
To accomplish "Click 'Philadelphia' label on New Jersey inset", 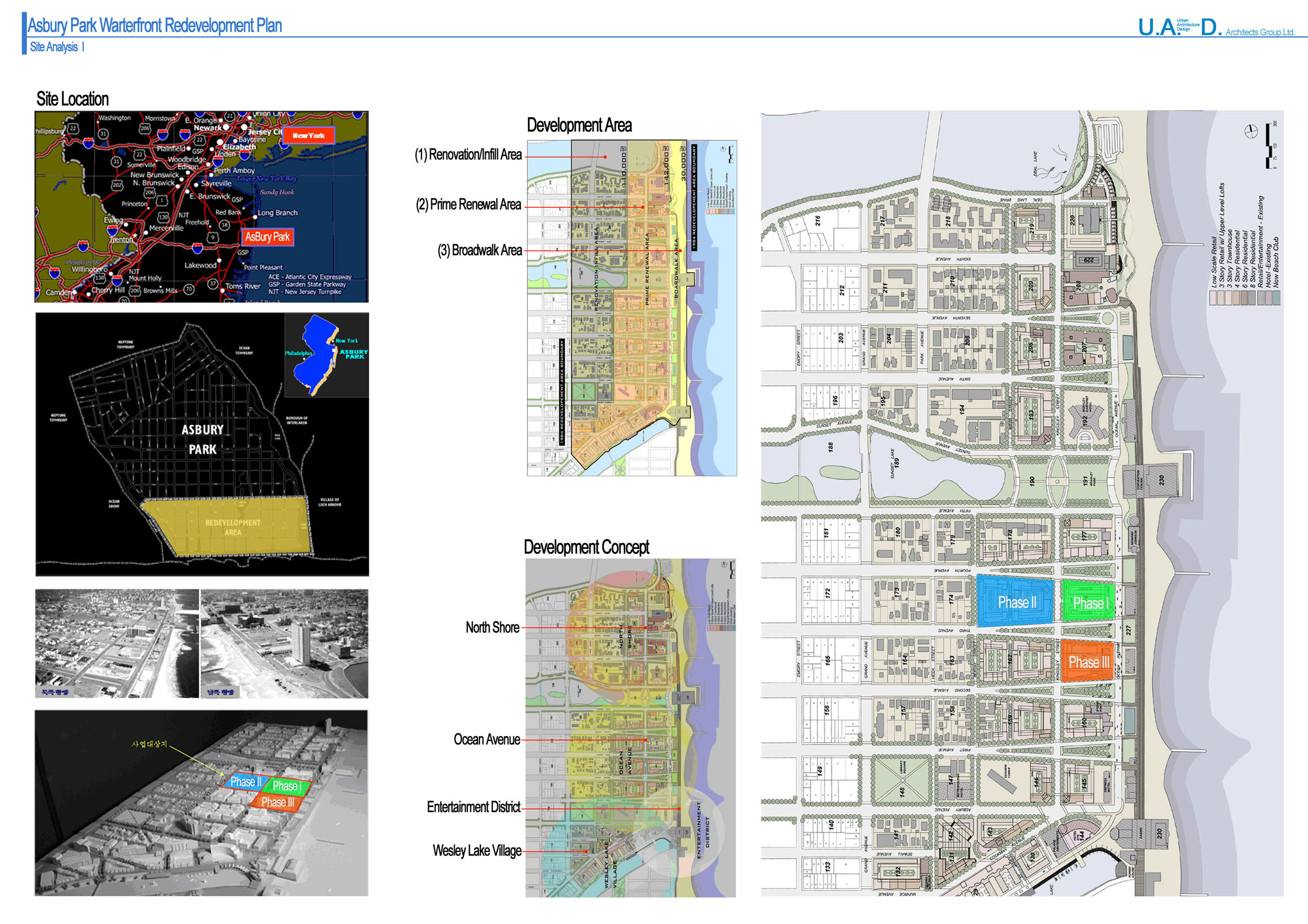I will (x=299, y=353).
